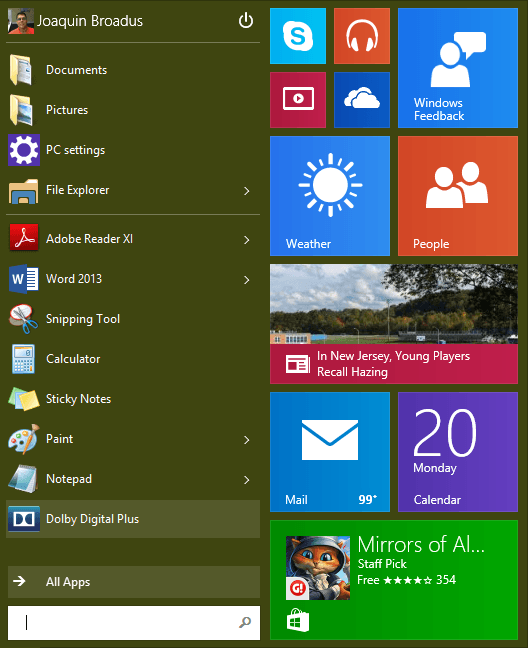Open the Calendar tile showing Monday 20
The image size is (528, 648).
click(x=458, y=452)
